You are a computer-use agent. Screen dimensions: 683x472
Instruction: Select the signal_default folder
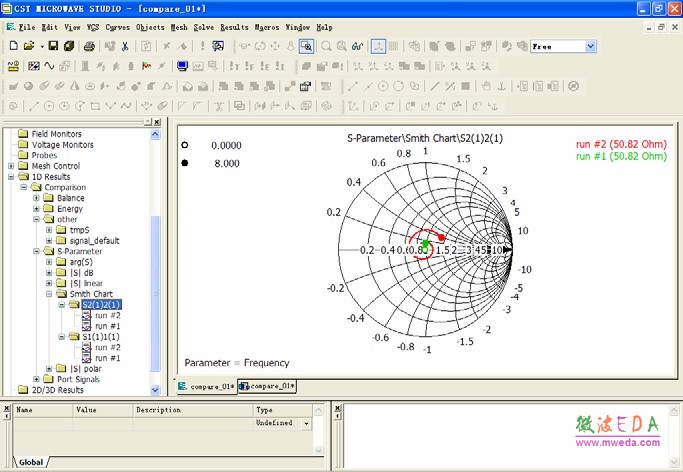tap(95, 241)
